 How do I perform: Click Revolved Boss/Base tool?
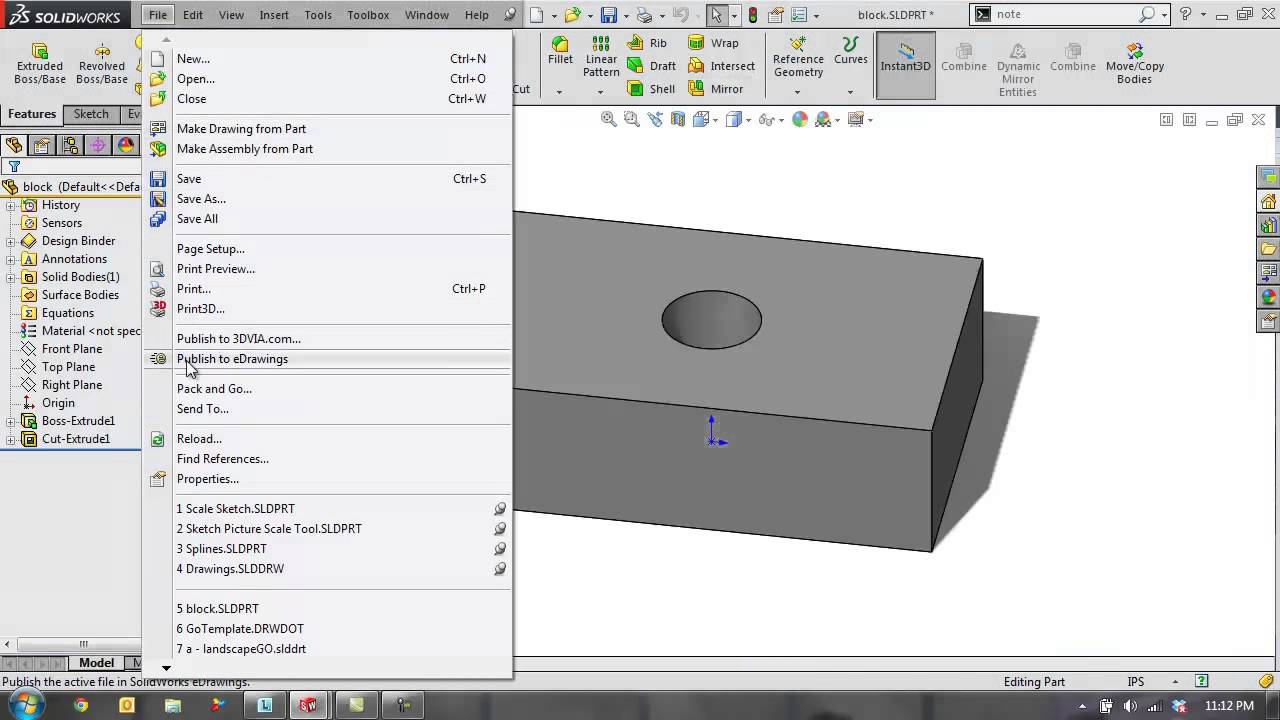(x=102, y=63)
